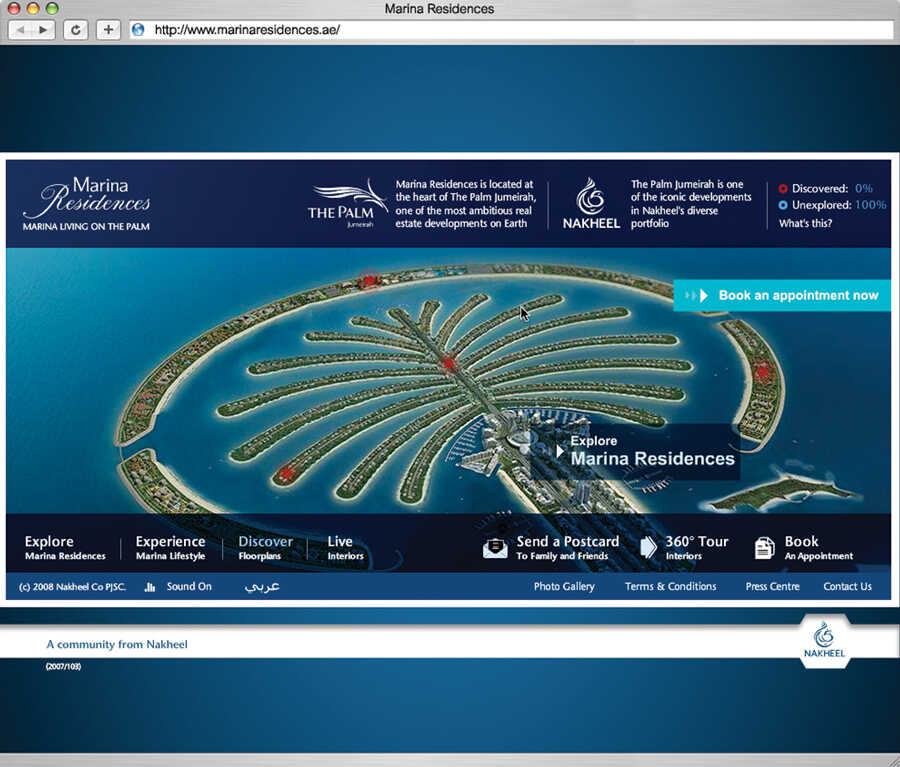Open Press Centre link
Viewport: 900px width, 767px height.
[773, 587]
